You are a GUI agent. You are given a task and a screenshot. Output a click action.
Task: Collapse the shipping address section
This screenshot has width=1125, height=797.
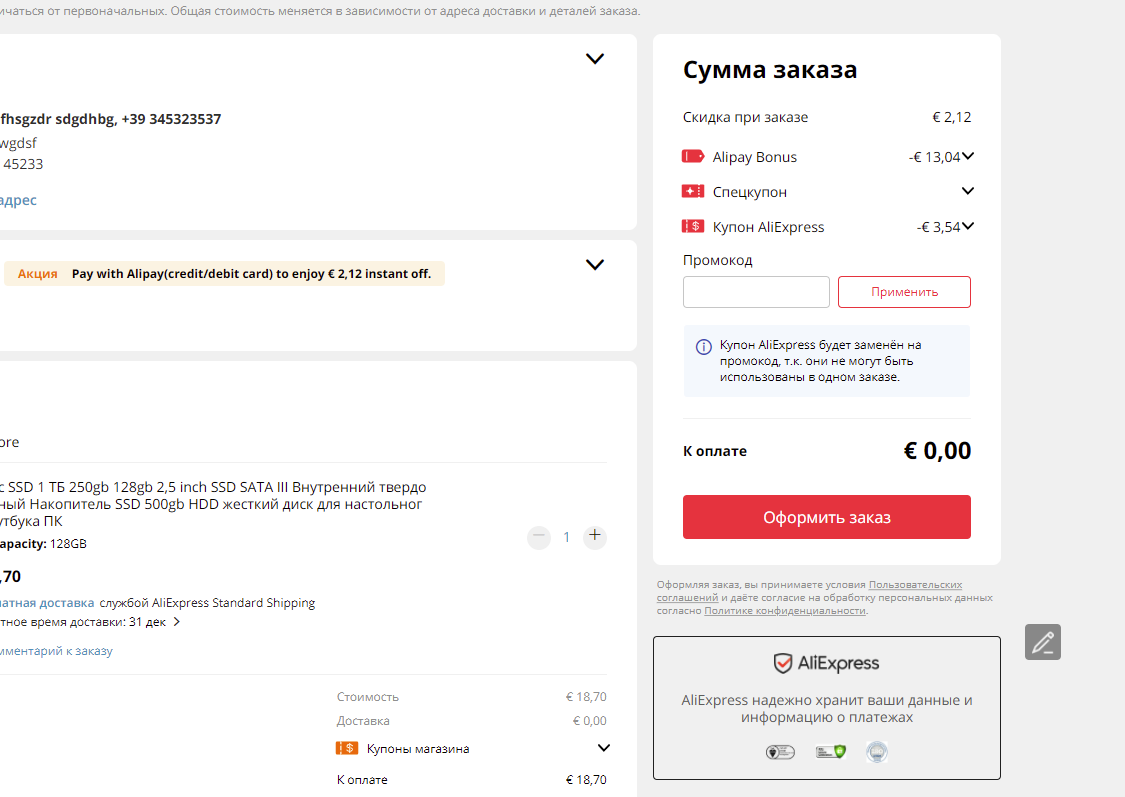595,59
